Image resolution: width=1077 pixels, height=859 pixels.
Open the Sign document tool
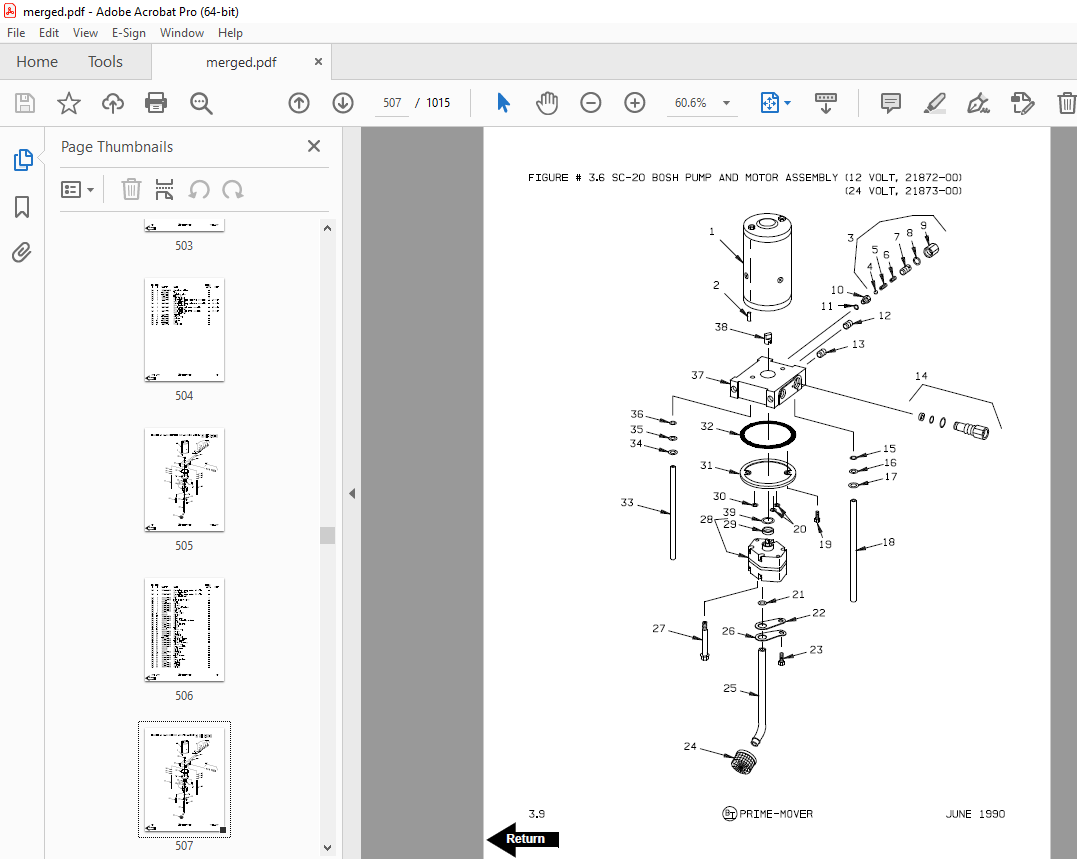[x=978, y=103]
